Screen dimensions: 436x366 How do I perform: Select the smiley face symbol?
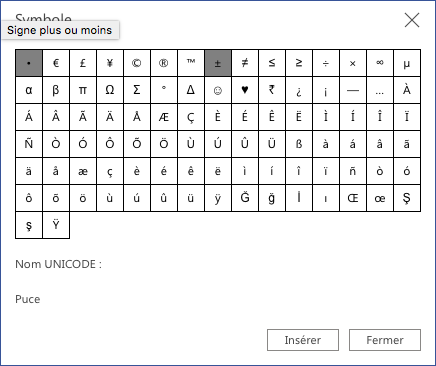click(218, 90)
